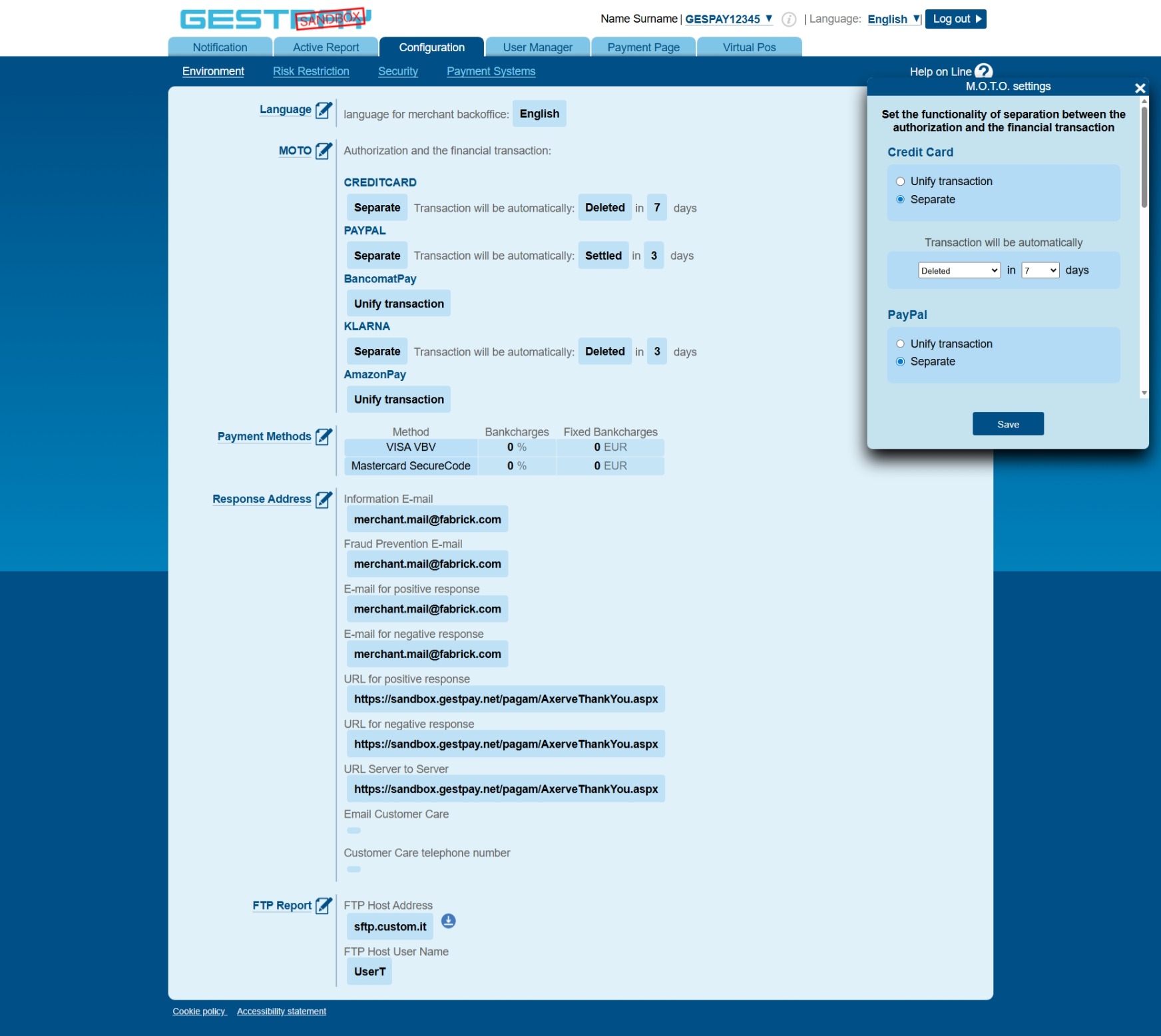This screenshot has height=1036, width=1161.
Task: Select Unify transaction for PayPal
Action: coord(900,344)
